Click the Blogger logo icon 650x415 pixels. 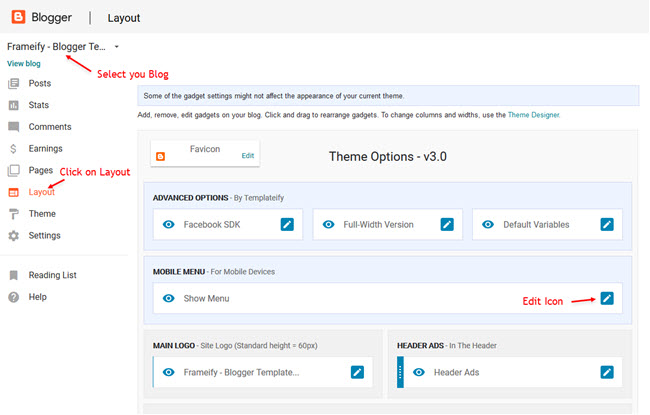coord(18,17)
